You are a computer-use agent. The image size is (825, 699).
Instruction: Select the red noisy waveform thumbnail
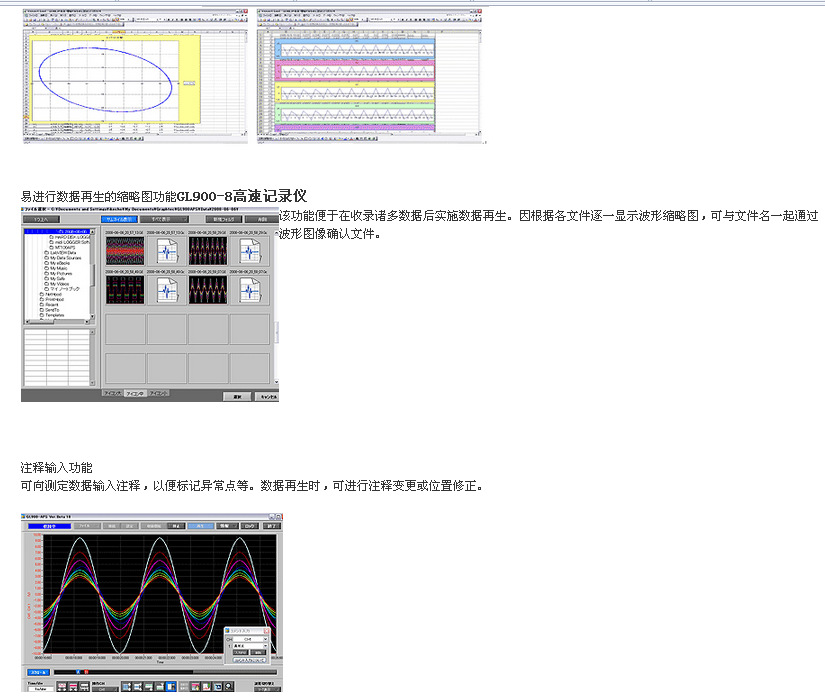[x=125, y=251]
